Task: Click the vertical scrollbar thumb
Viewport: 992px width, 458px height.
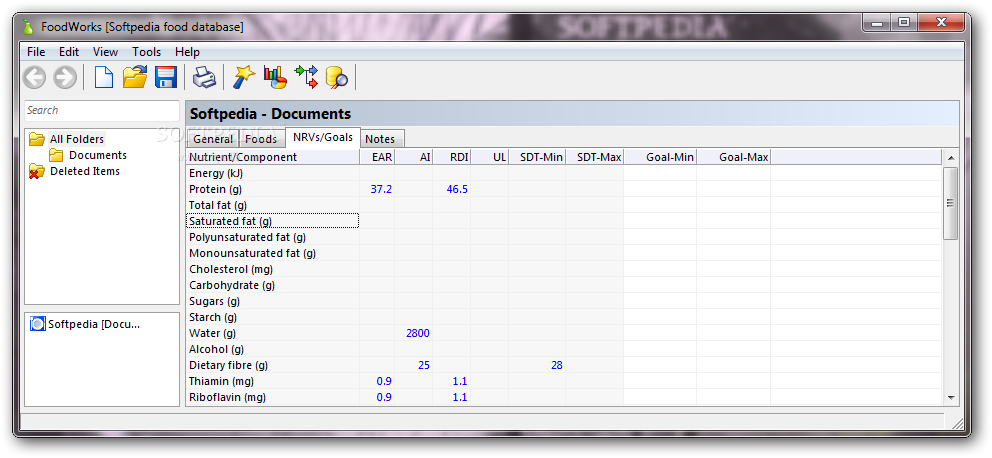Action: point(951,203)
